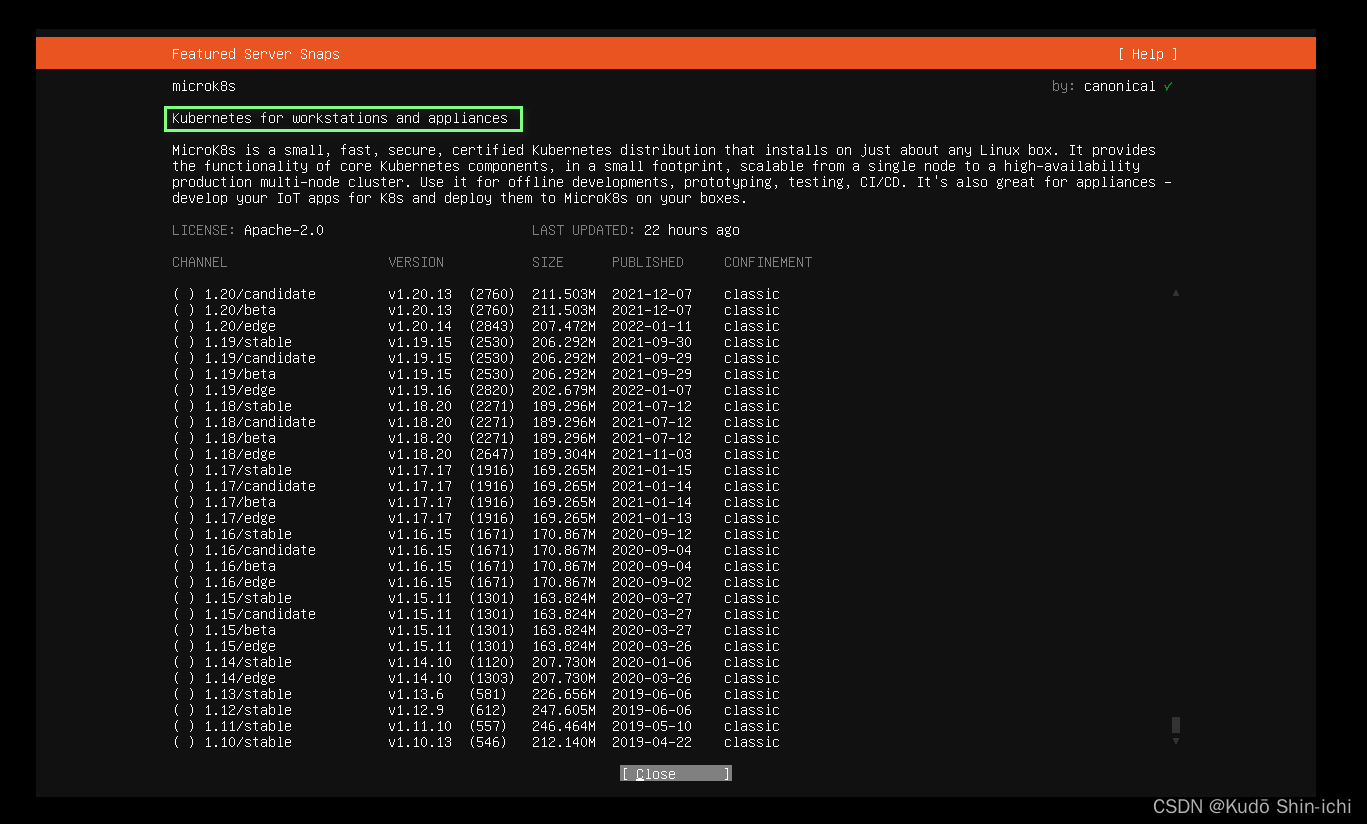The image size is (1367, 824).
Task: Click size 247.605M cell
Action: click(564, 710)
